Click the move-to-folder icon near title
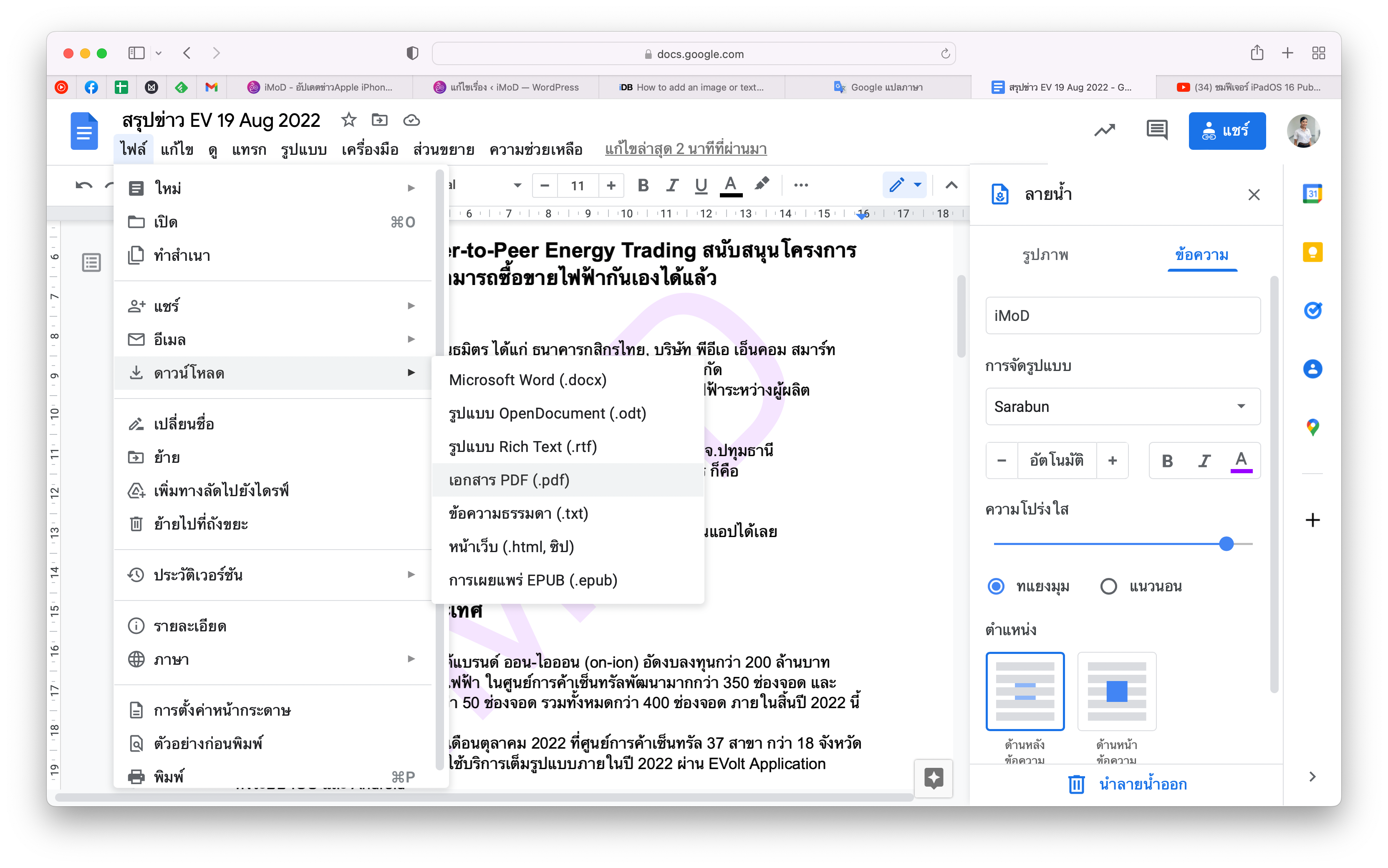The image size is (1388, 868). 379,120
